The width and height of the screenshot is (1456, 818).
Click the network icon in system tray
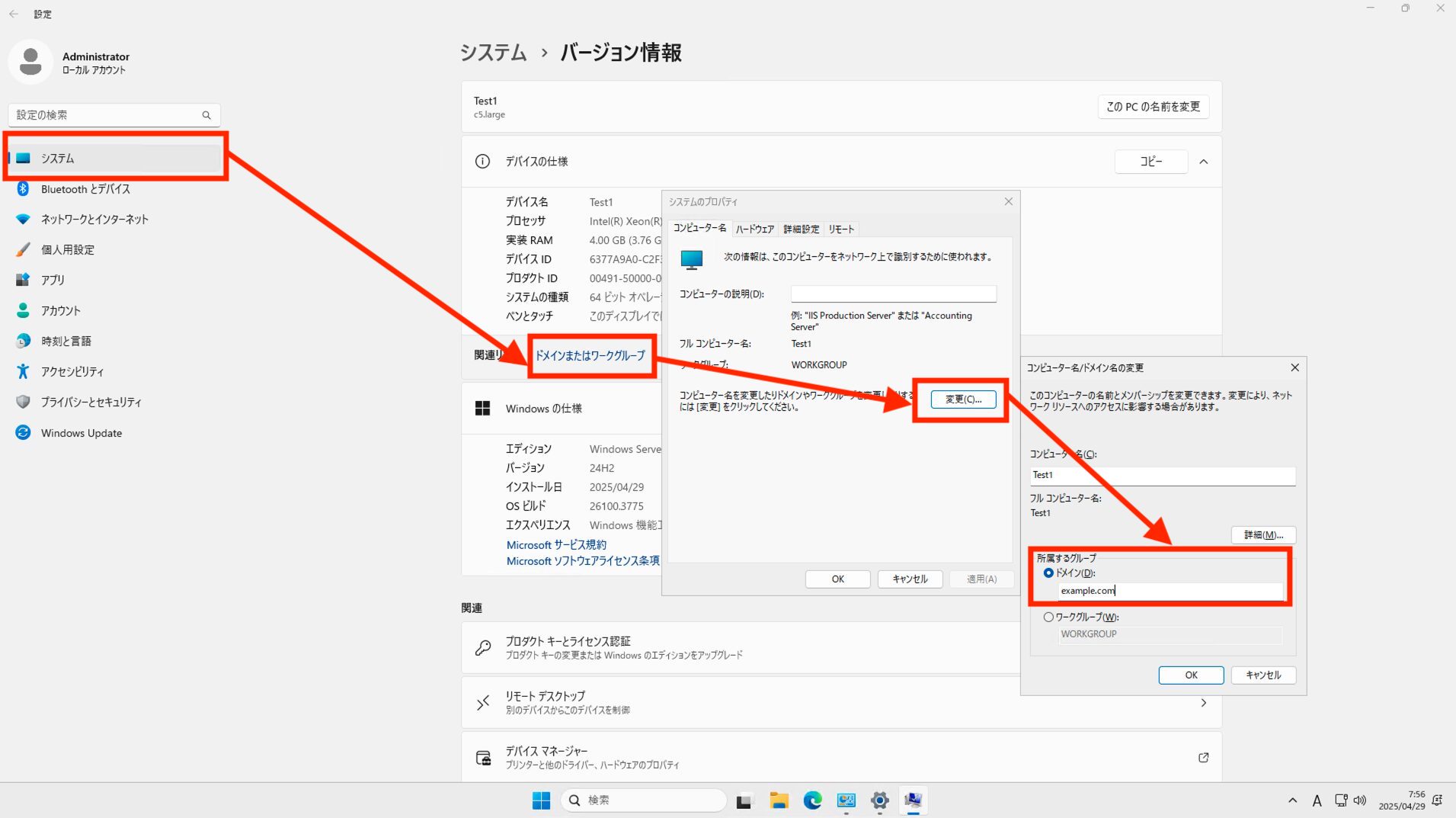(x=1341, y=800)
